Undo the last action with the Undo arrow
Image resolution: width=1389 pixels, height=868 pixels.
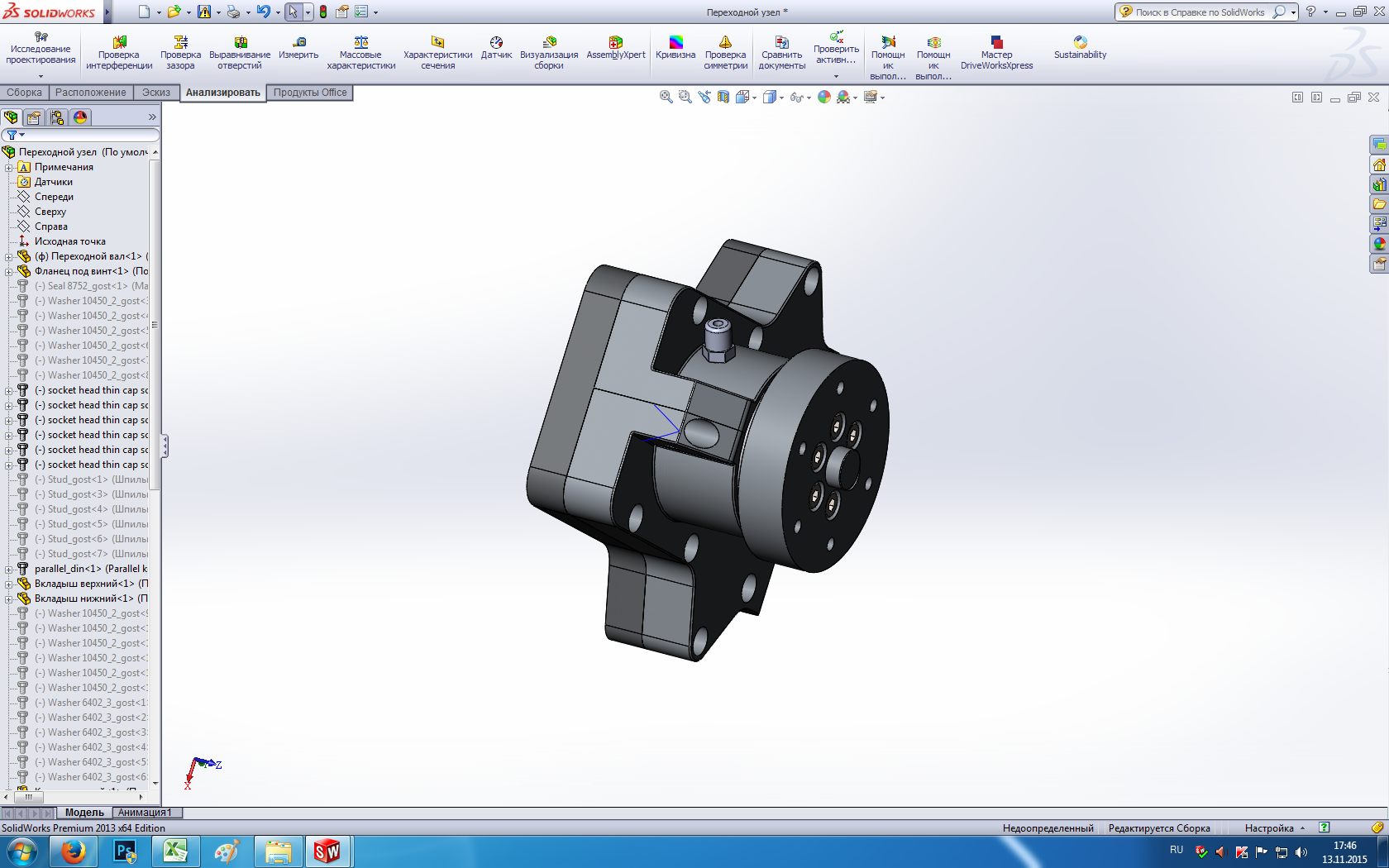coord(263,12)
